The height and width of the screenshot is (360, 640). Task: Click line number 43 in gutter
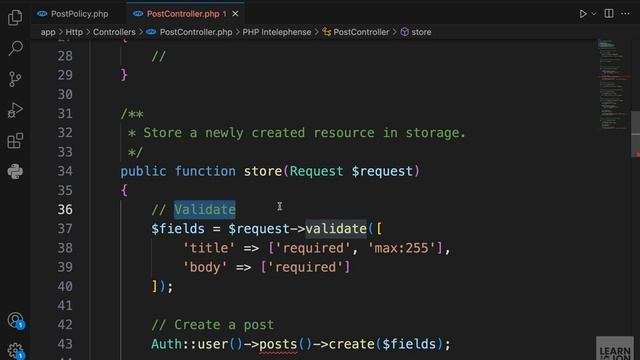click(65, 344)
